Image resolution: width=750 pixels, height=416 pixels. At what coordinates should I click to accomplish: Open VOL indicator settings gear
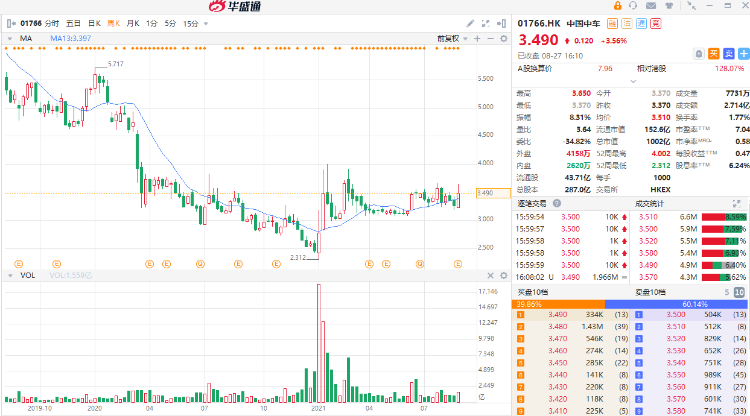pos(504,275)
